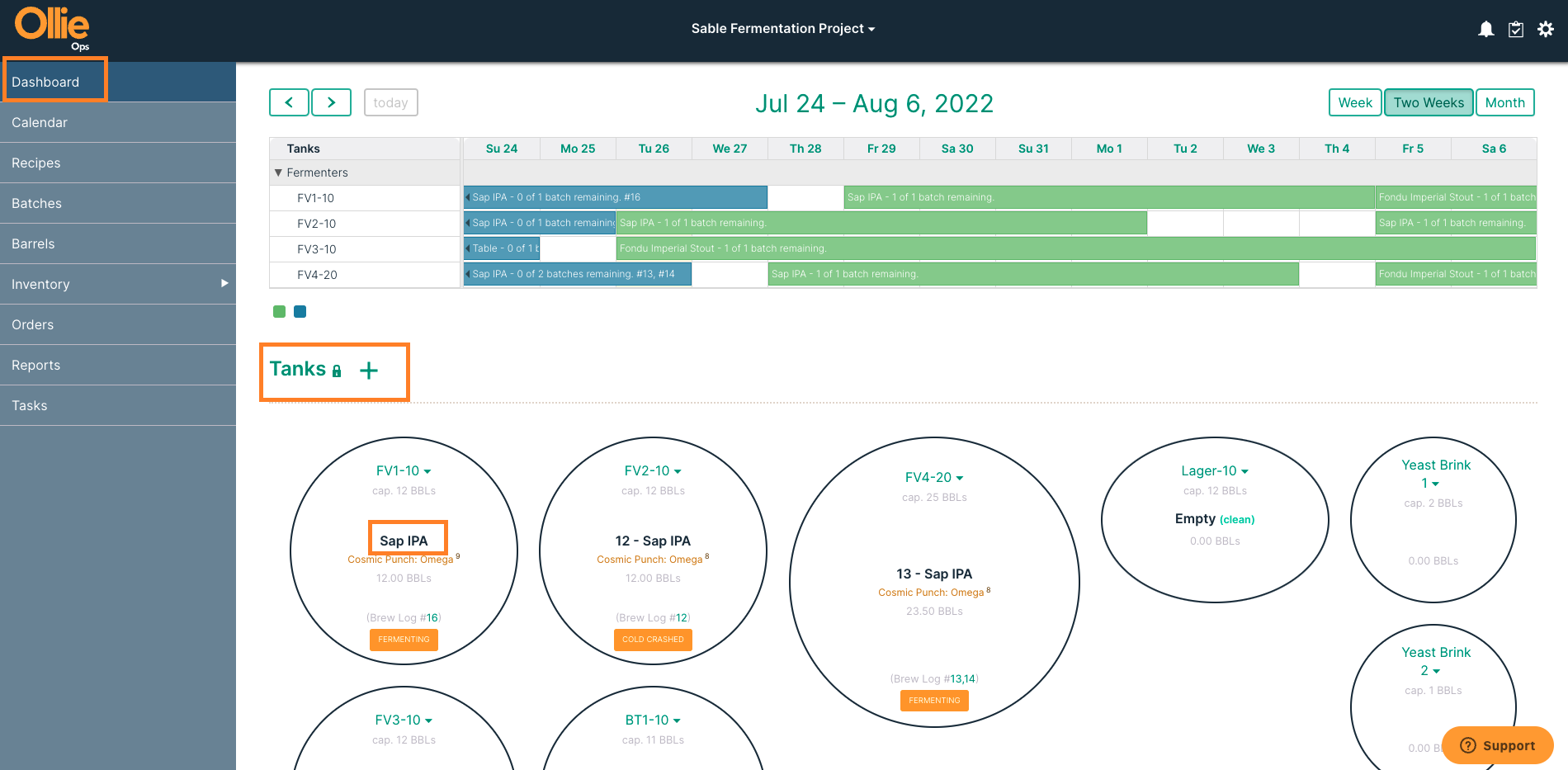Click Sa 6 column header
The image size is (1568, 770).
(1494, 149)
